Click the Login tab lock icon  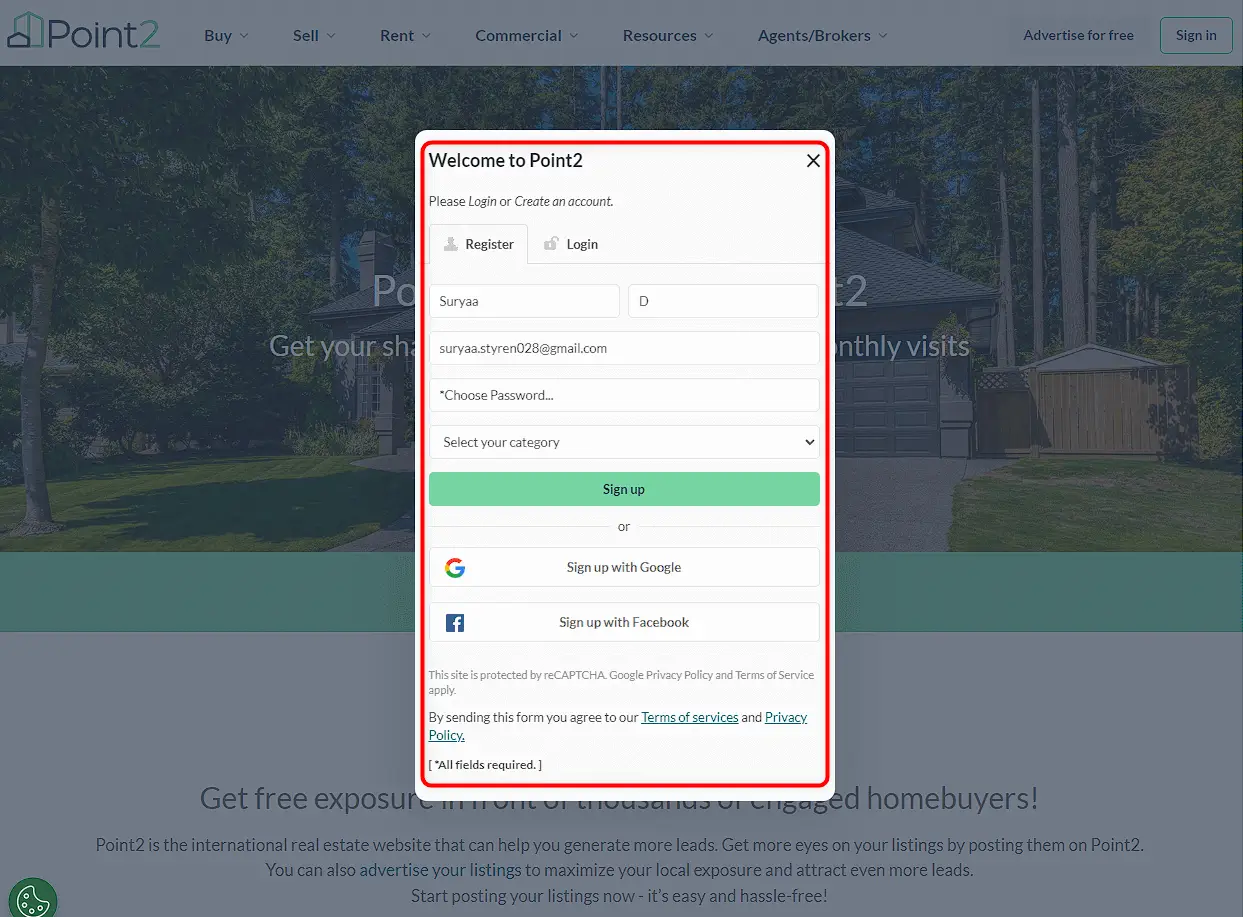coord(551,243)
